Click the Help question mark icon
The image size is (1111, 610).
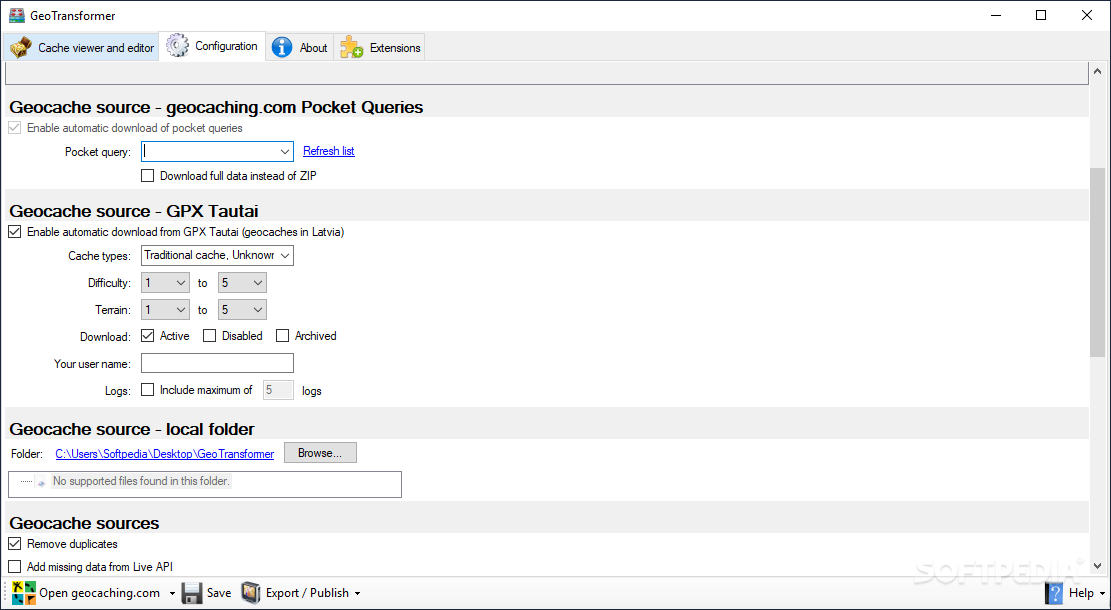tap(1054, 593)
